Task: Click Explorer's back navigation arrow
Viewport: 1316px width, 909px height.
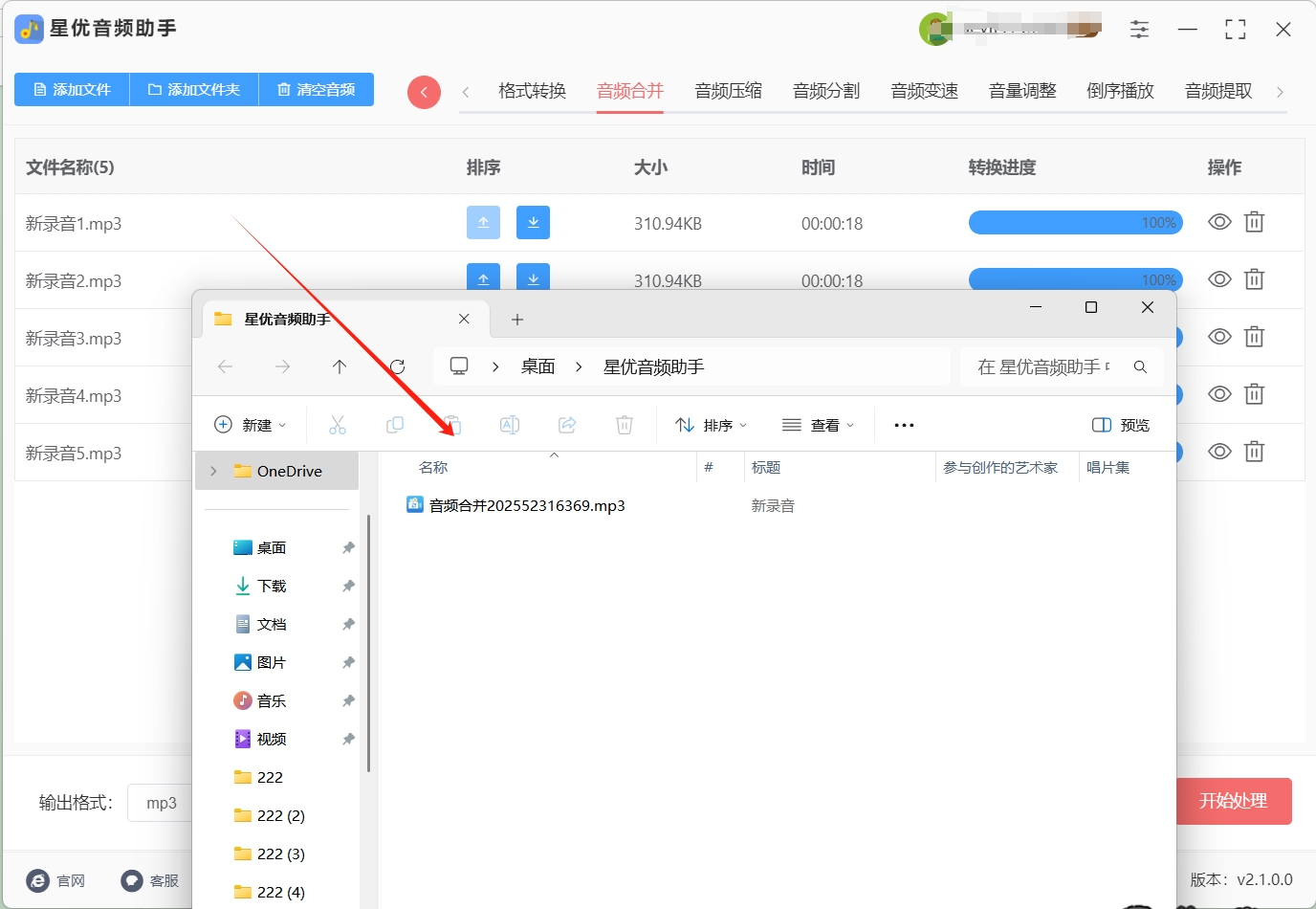Action: [x=225, y=366]
